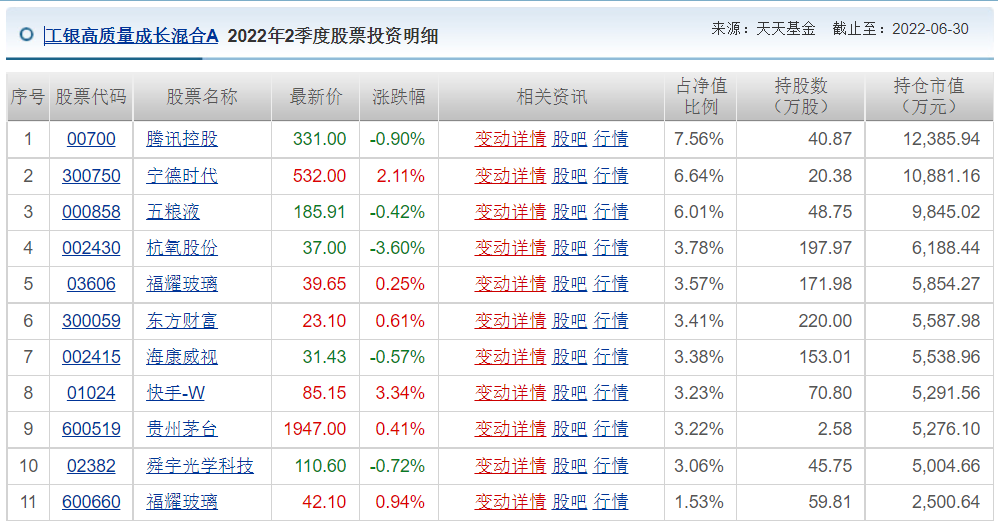Select the -3.60% change cell
This screenshot has width=998, height=526.
coord(397,248)
